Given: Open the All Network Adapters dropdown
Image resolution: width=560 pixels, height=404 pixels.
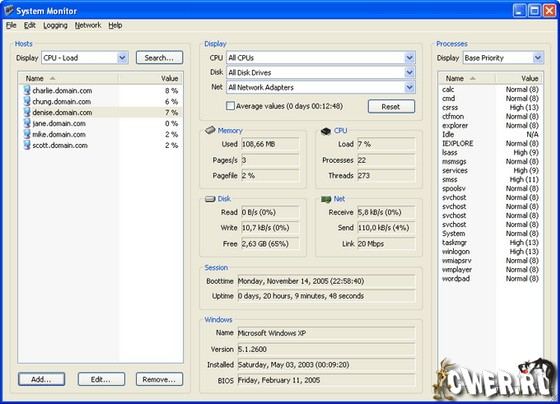Looking at the screenshot, I should (x=409, y=87).
